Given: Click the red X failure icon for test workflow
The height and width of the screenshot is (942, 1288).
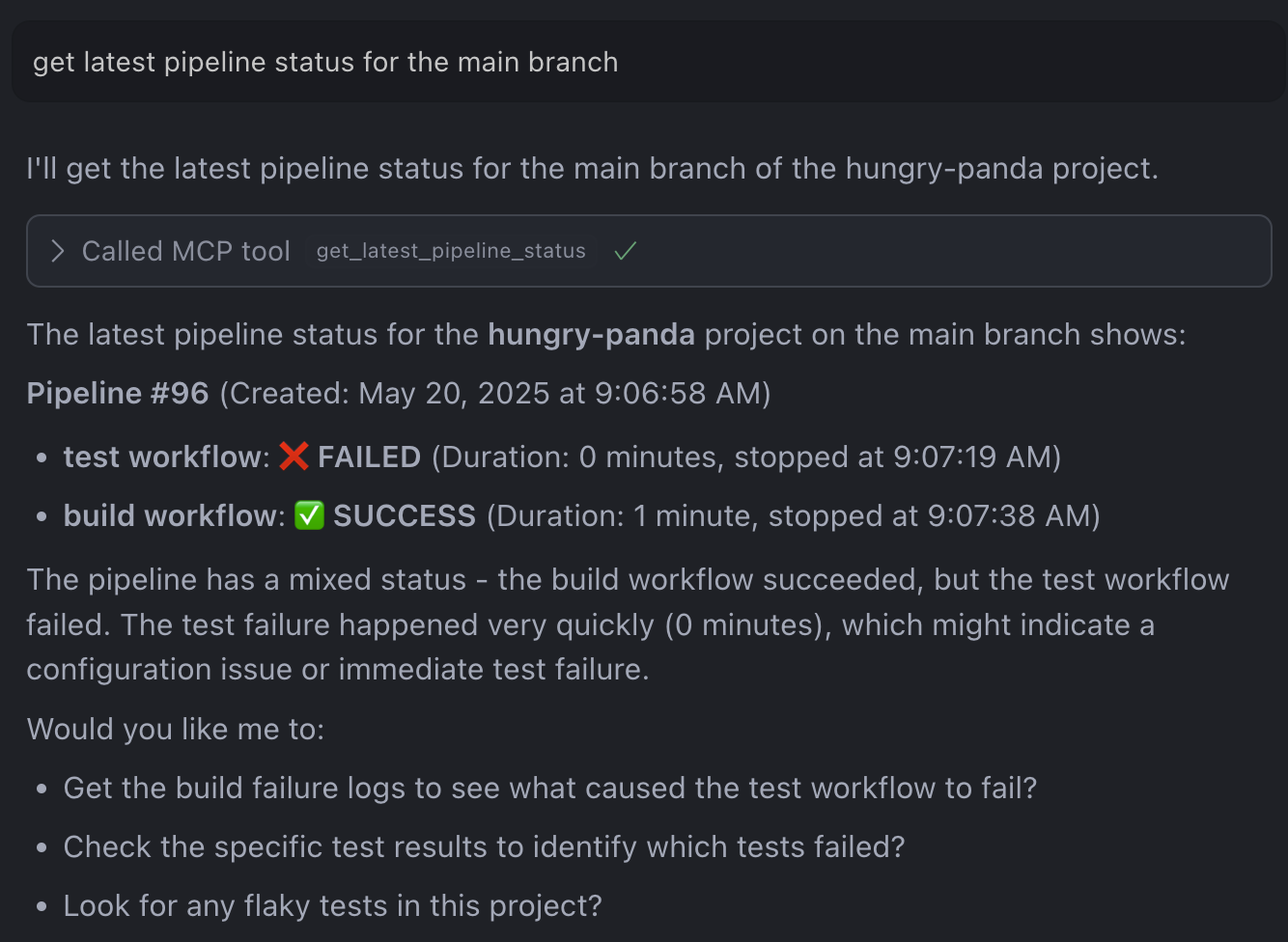Looking at the screenshot, I should [x=293, y=456].
